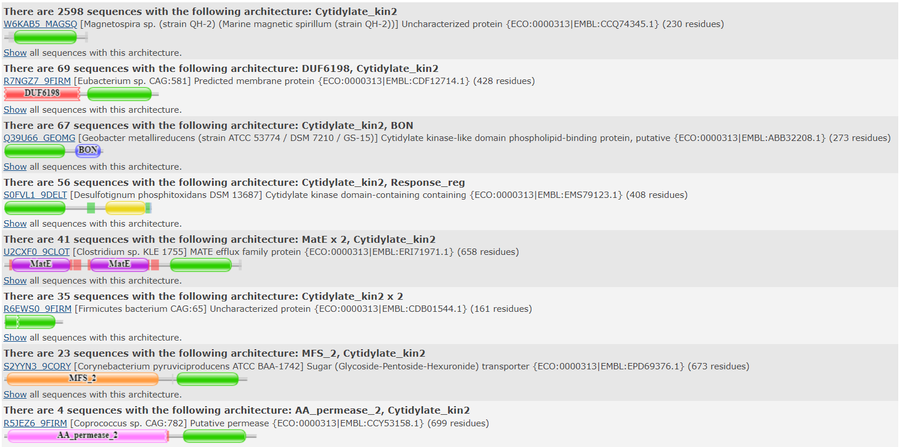Click the pink AA_permease_2 domain graphic
900x447 pixels.
86,436
